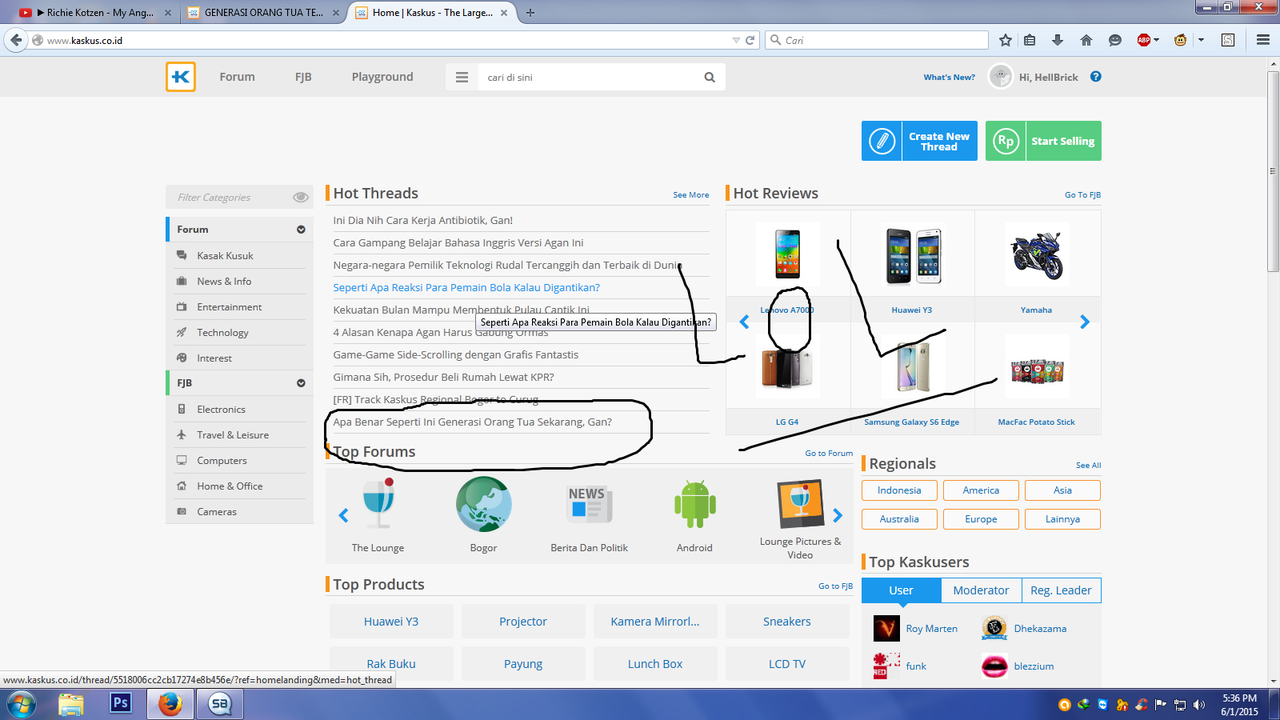The width and height of the screenshot is (1280, 720).
Task: Open Windows Start menu orb
Action: point(20,703)
